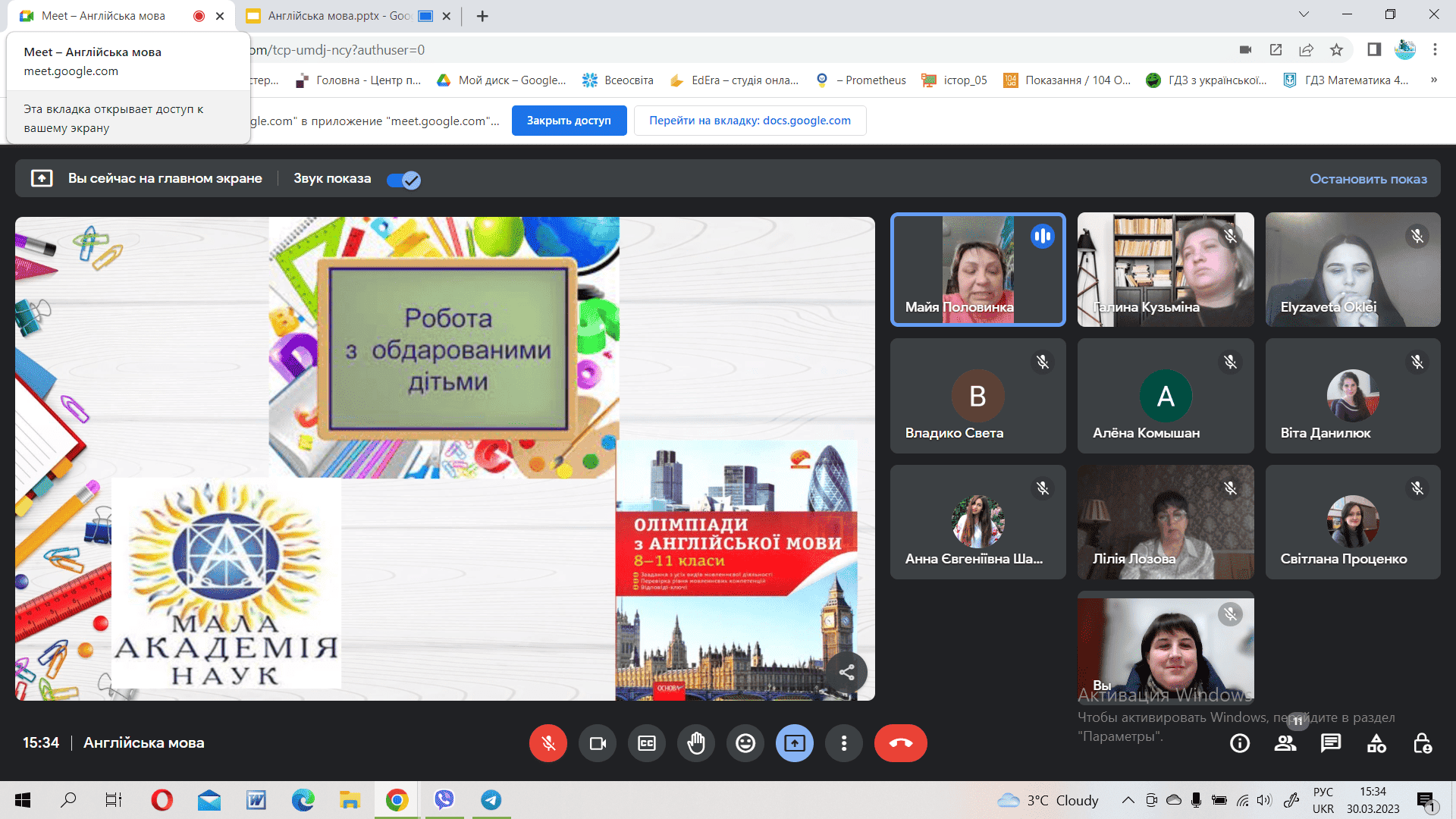The height and width of the screenshot is (819, 1456).
Task: Show hidden system tray icons
Action: pos(1128,800)
